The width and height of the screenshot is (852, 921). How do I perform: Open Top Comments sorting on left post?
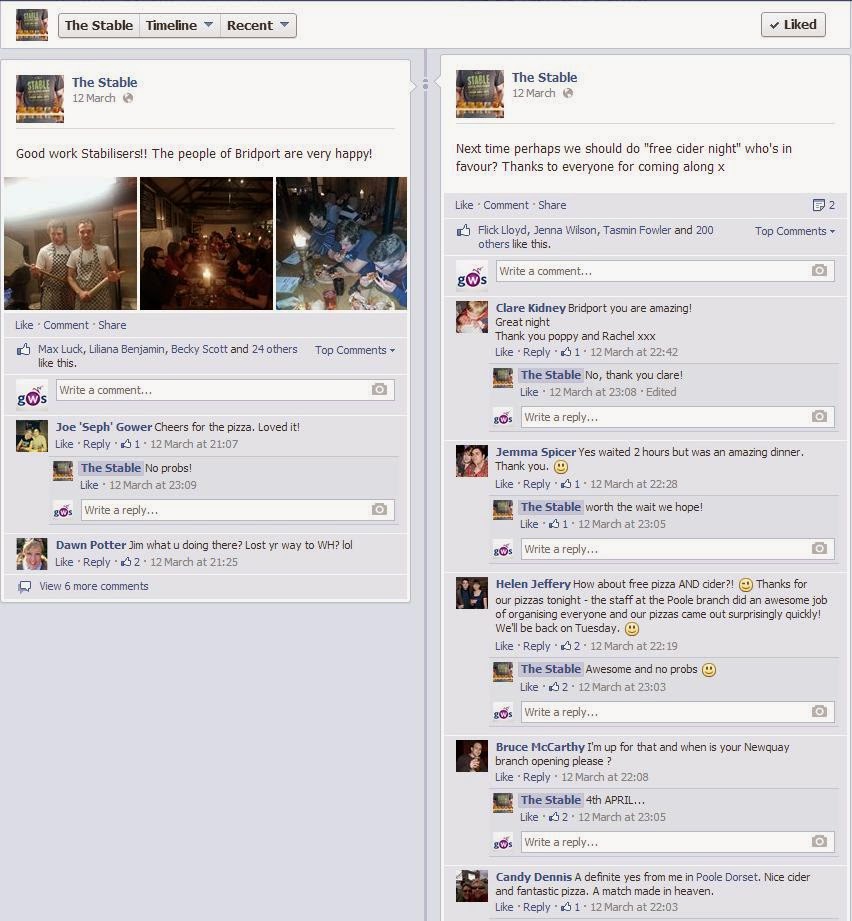tap(355, 350)
